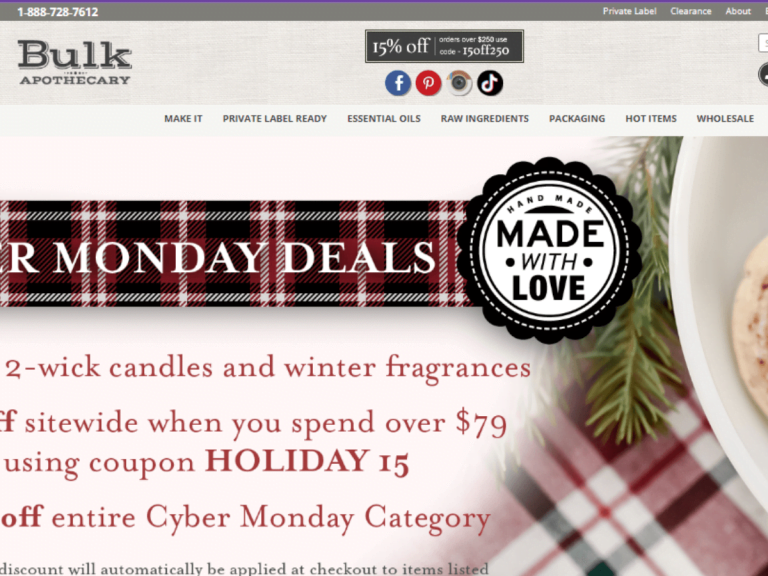Image resolution: width=768 pixels, height=576 pixels.
Task: Open the Raw Ingredients menu
Action: pyautogui.click(x=485, y=119)
